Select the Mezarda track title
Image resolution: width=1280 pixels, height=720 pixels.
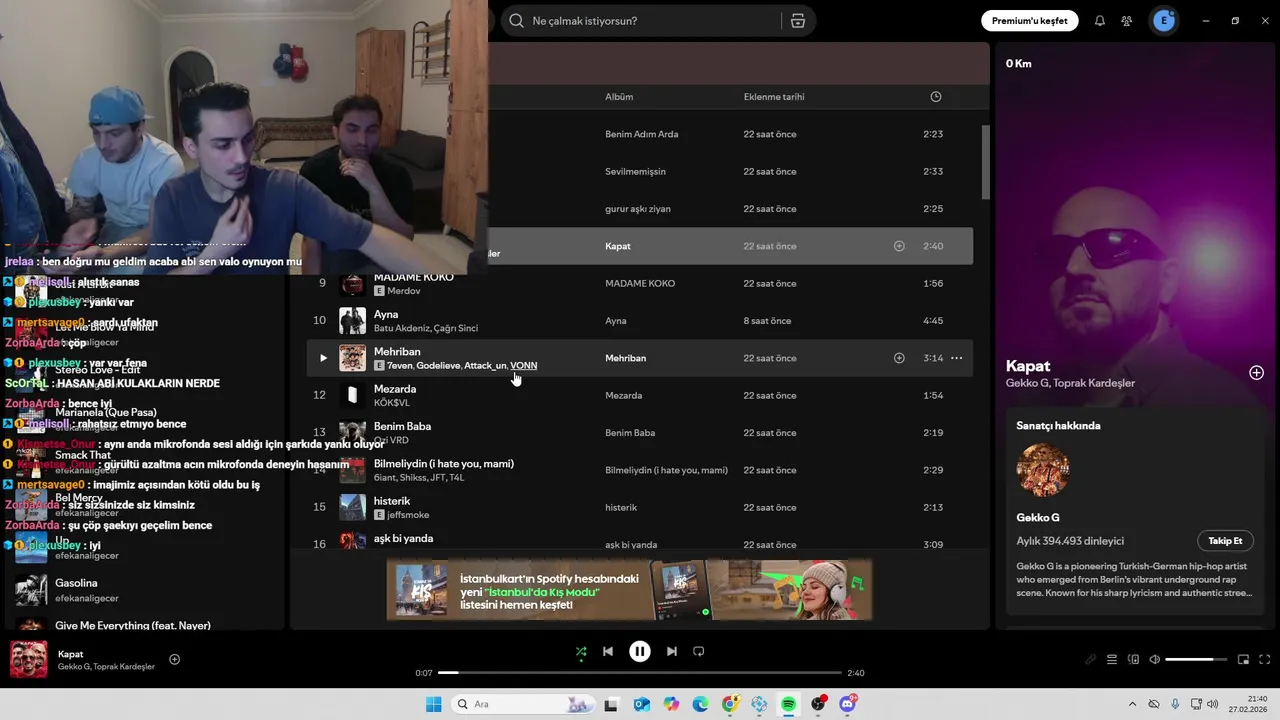tap(395, 389)
